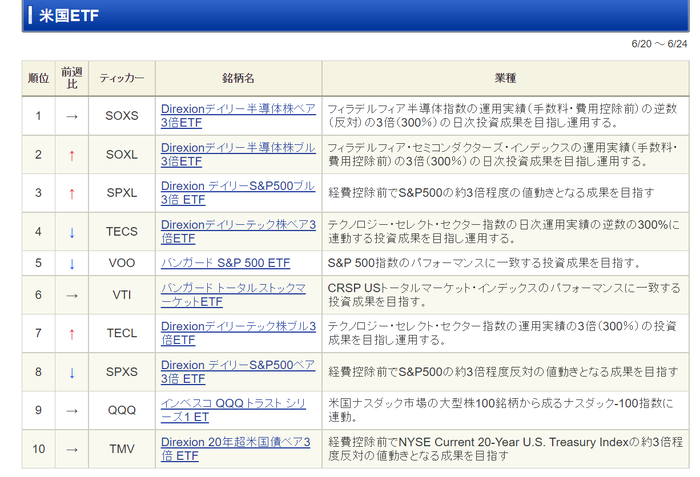Image resolution: width=700 pixels, height=477 pixels.
Task: Click SOXS description about フィラデルフィア半導体指数
Action: pyautogui.click(x=503, y=116)
